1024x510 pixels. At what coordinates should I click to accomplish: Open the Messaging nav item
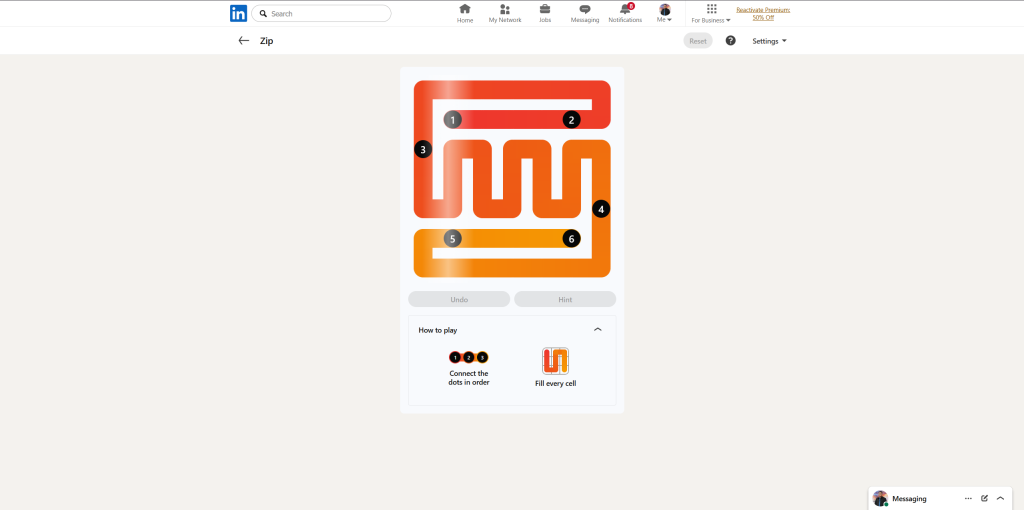pyautogui.click(x=584, y=13)
